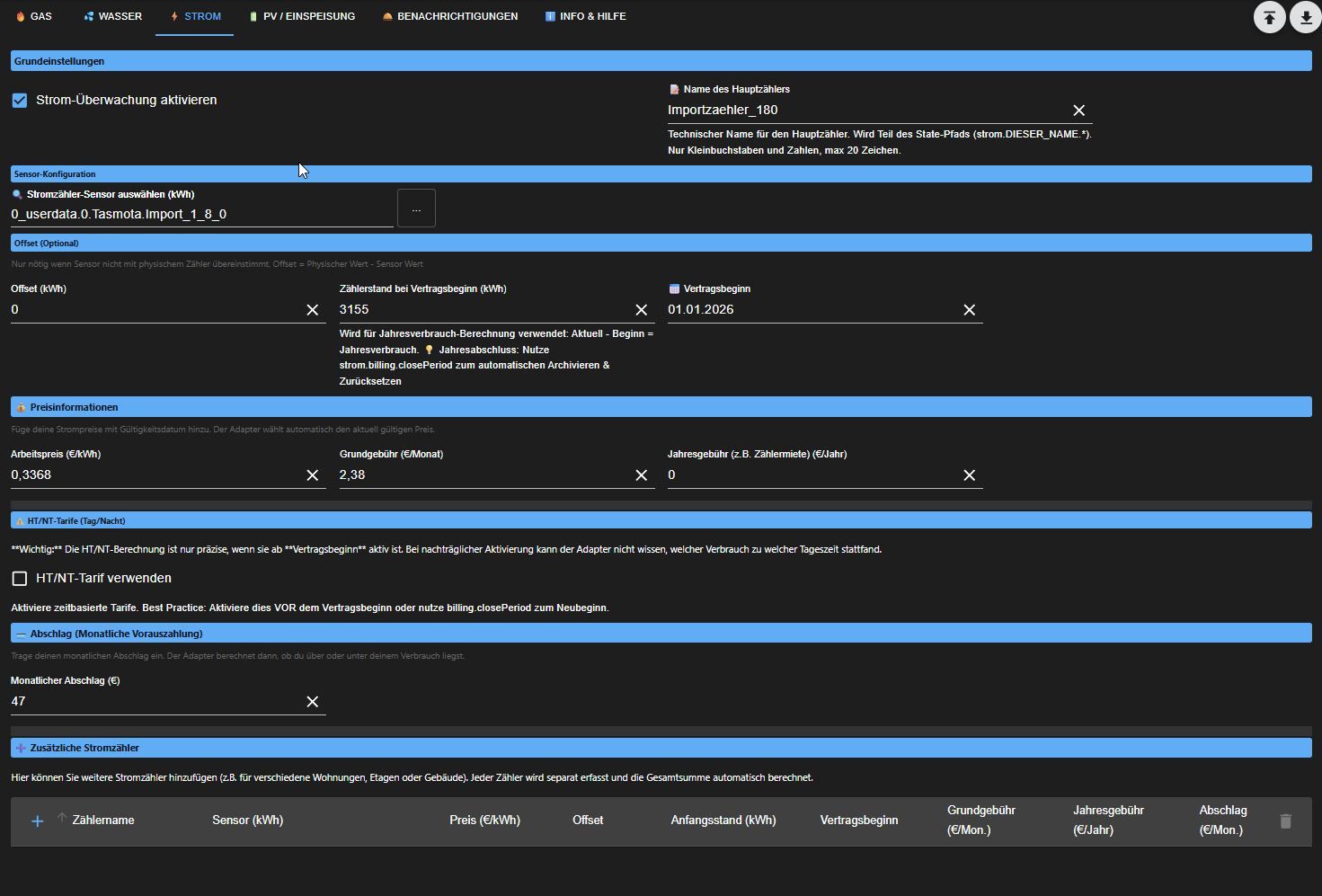Click the Abschlag (€/Mon.) column header

(1223, 821)
